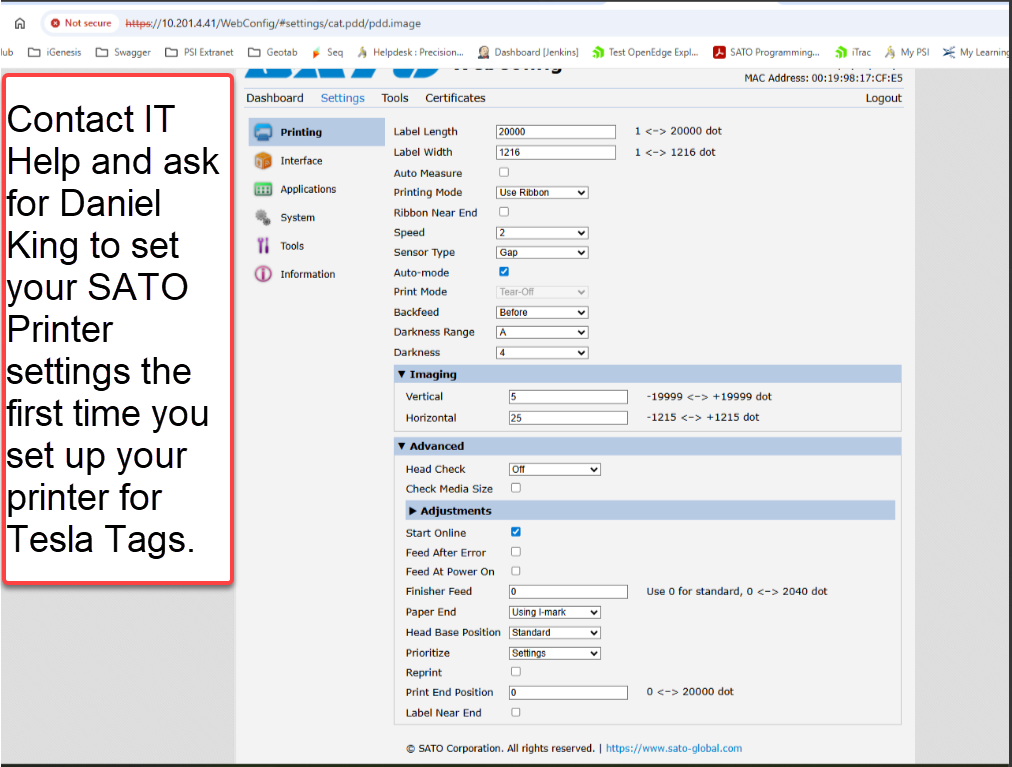Open the Sensor Type dropdown

tap(542, 252)
